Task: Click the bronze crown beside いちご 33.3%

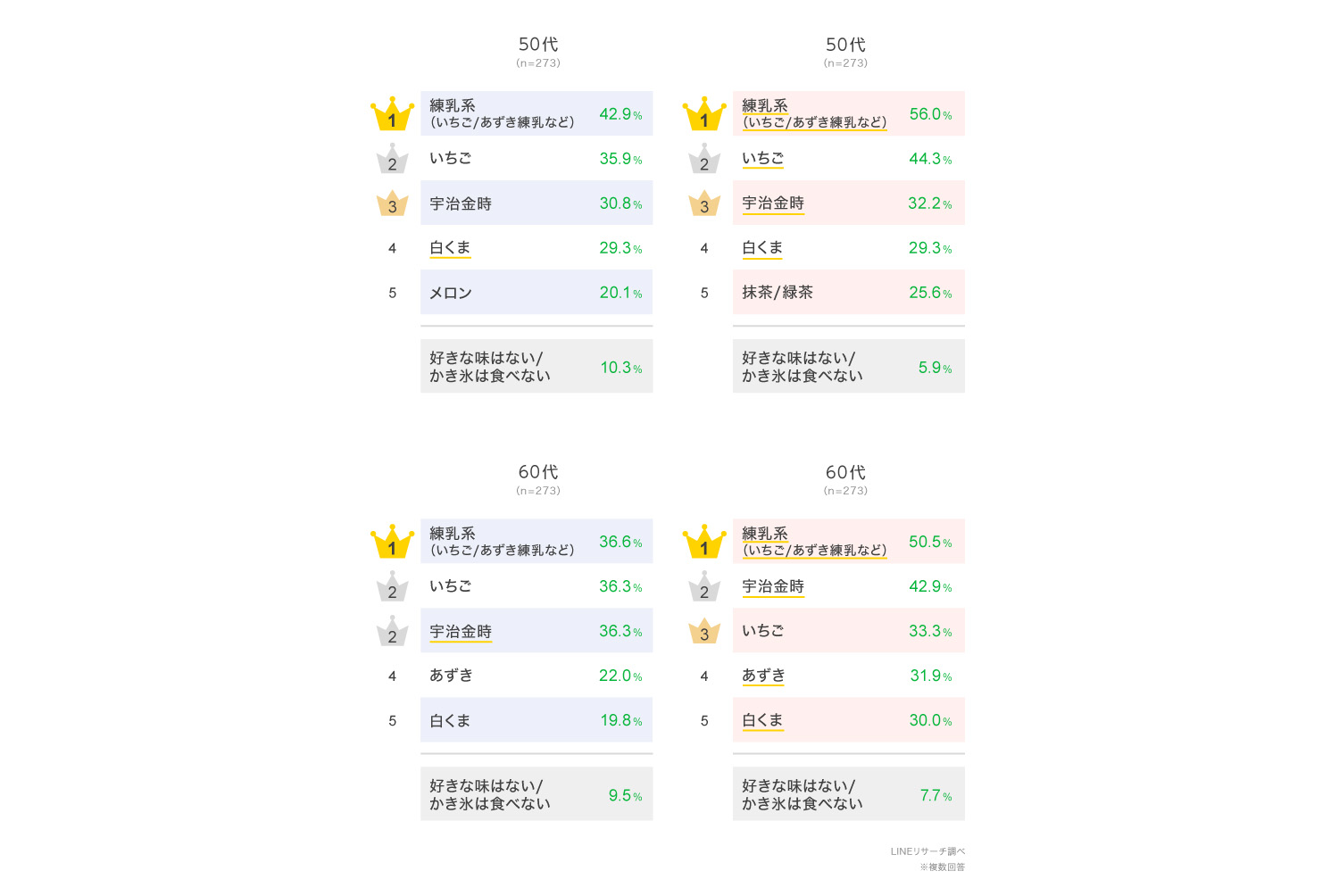Action: [x=704, y=631]
